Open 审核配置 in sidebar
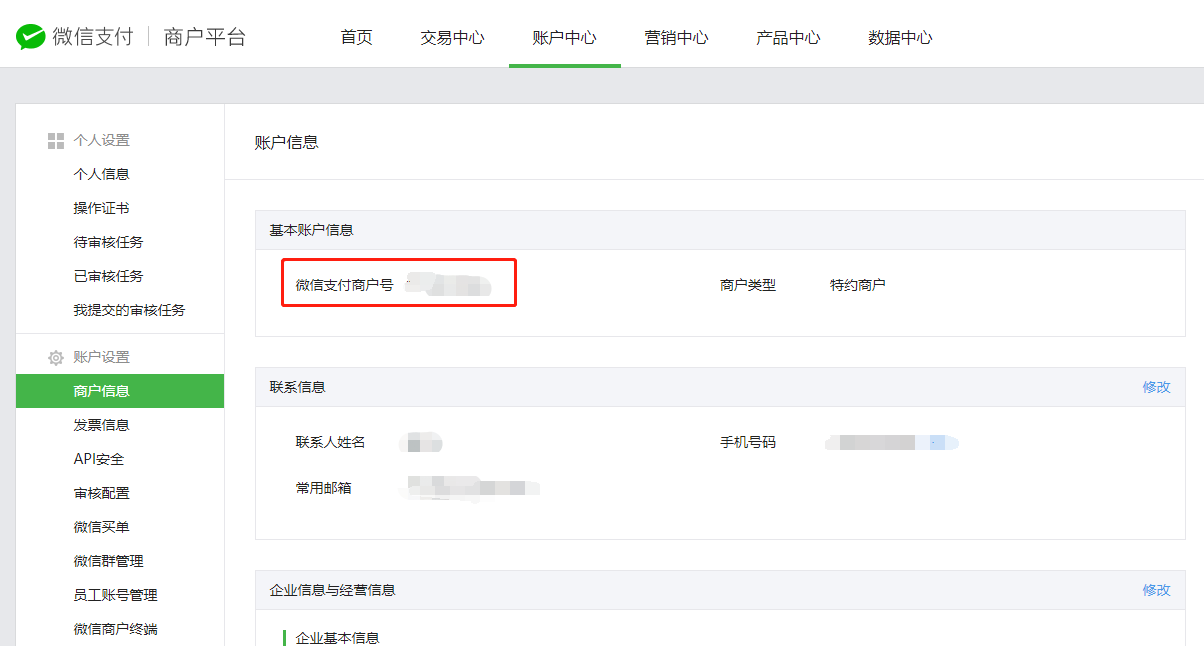 [101, 493]
